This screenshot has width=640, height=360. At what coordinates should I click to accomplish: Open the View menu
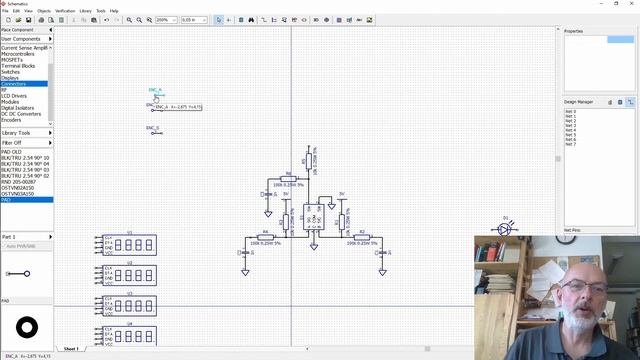pyautogui.click(x=29, y=11)
